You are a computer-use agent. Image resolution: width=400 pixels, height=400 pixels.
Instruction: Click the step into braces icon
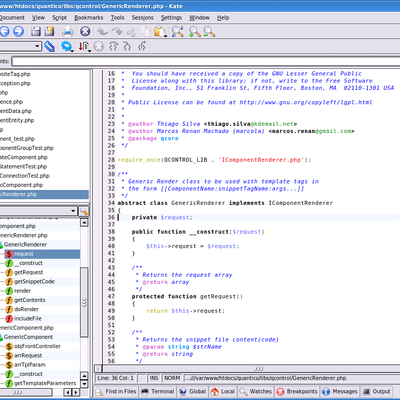127,46
